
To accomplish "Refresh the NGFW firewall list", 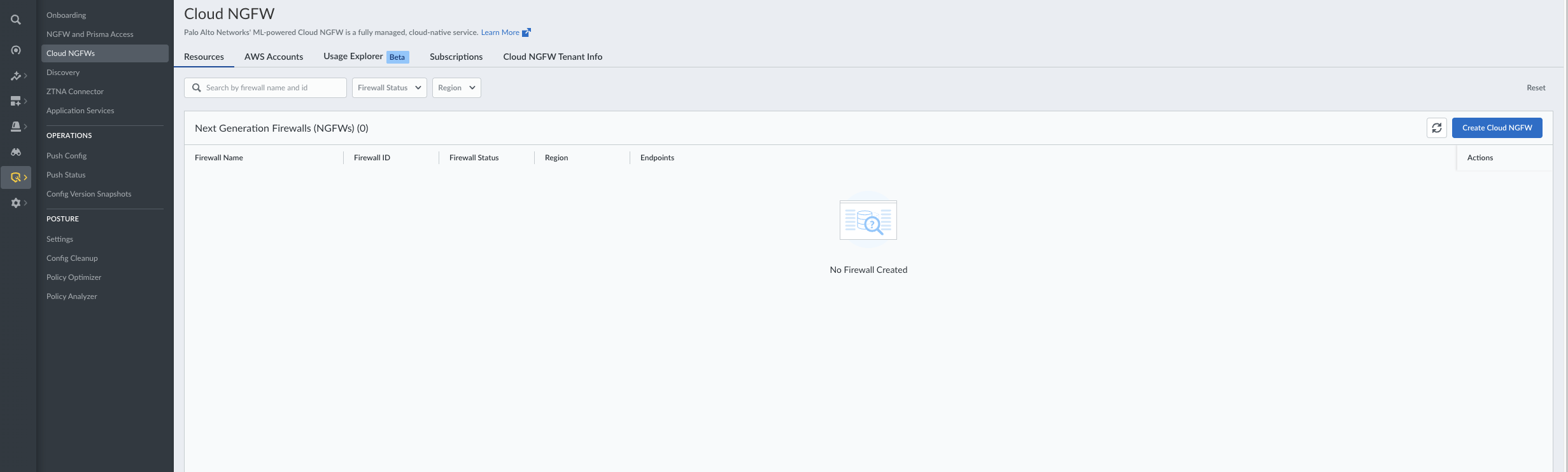I will point(1437,128).
